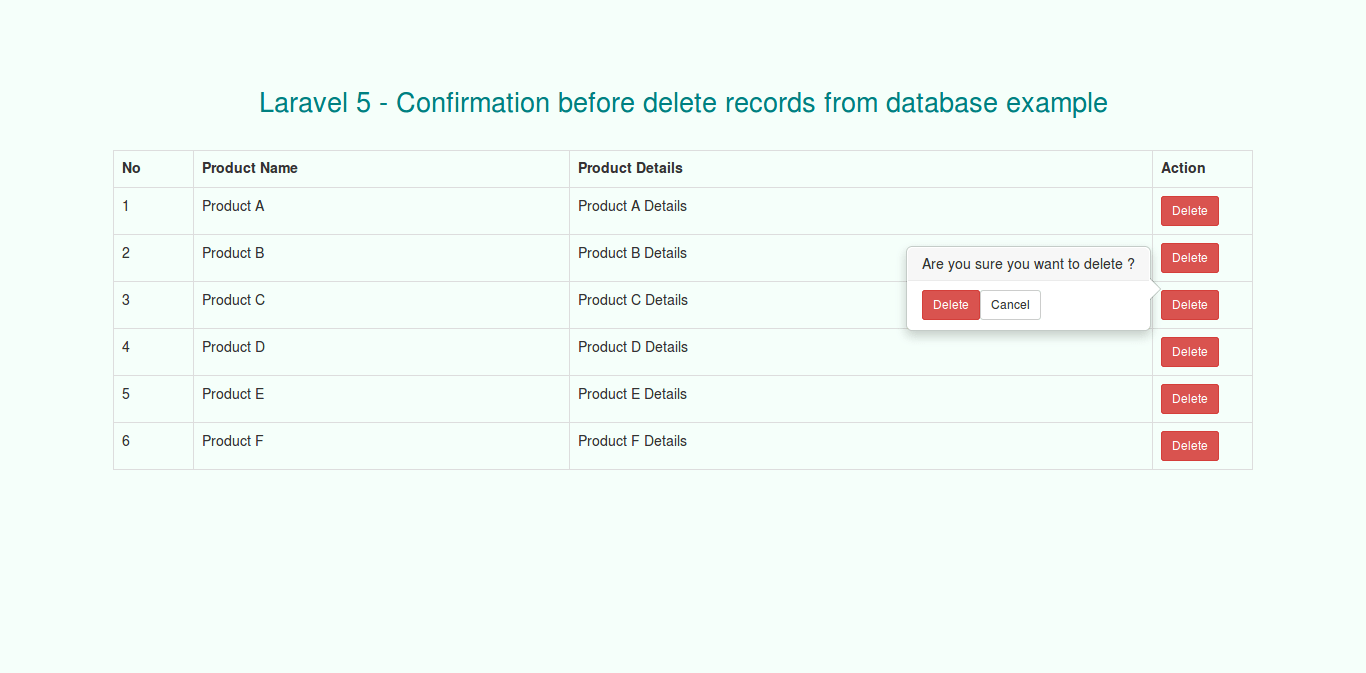1366x673 pixels.
Task: Remove Product F using its Delete button
Action: 1189,446
